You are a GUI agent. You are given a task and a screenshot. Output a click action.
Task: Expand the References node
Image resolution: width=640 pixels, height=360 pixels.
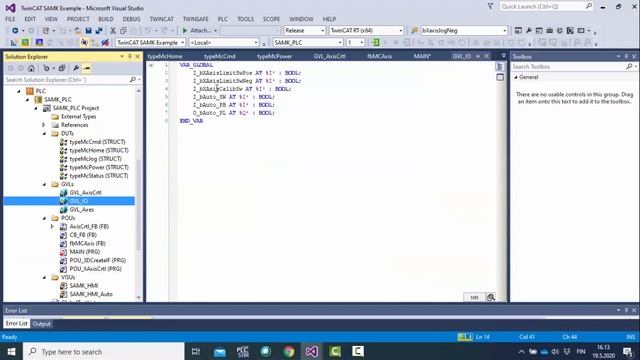pos(44,125)
